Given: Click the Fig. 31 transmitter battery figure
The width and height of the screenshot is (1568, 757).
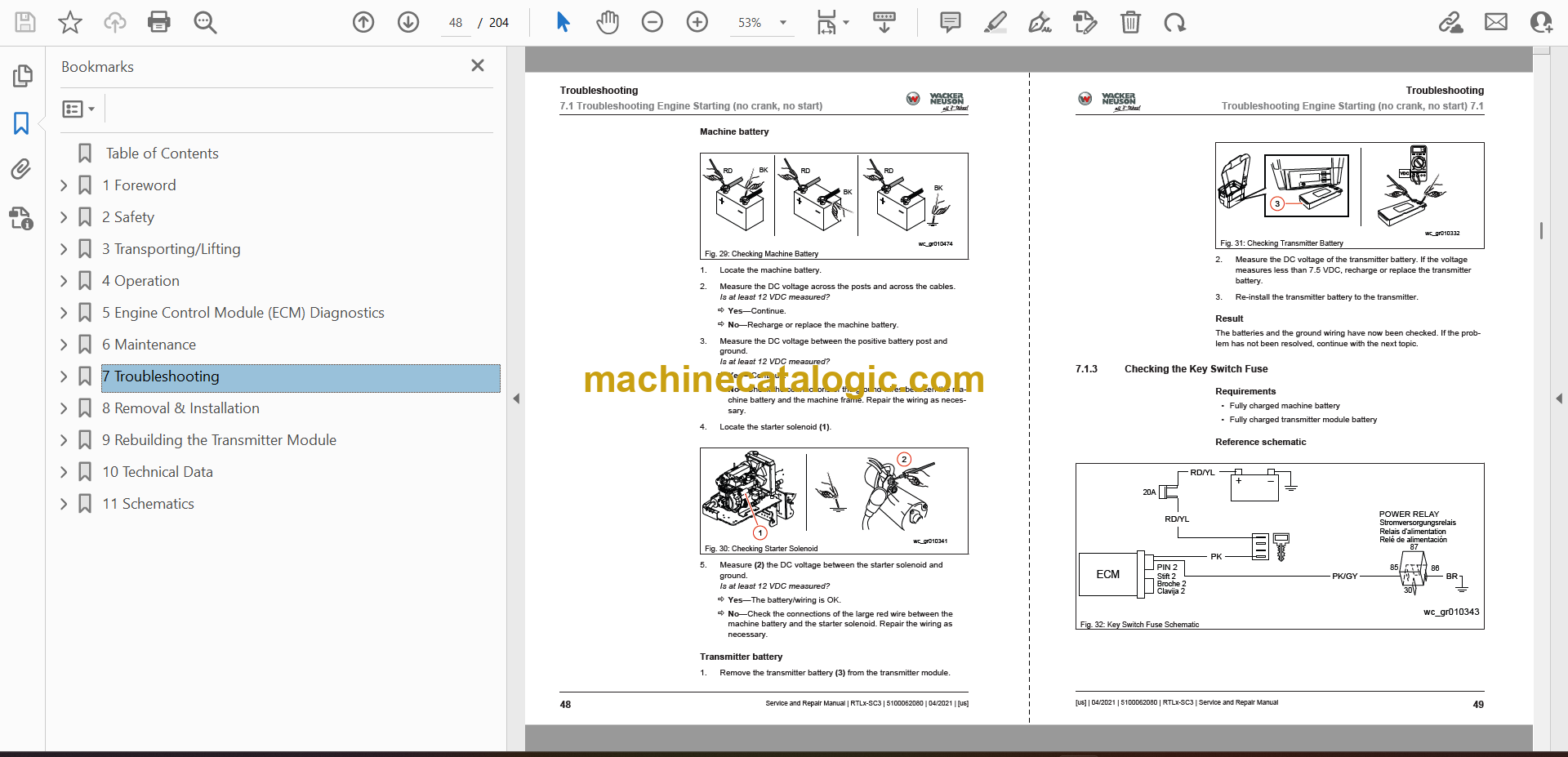Looking at the screenshot, I should click(1349, 195).
